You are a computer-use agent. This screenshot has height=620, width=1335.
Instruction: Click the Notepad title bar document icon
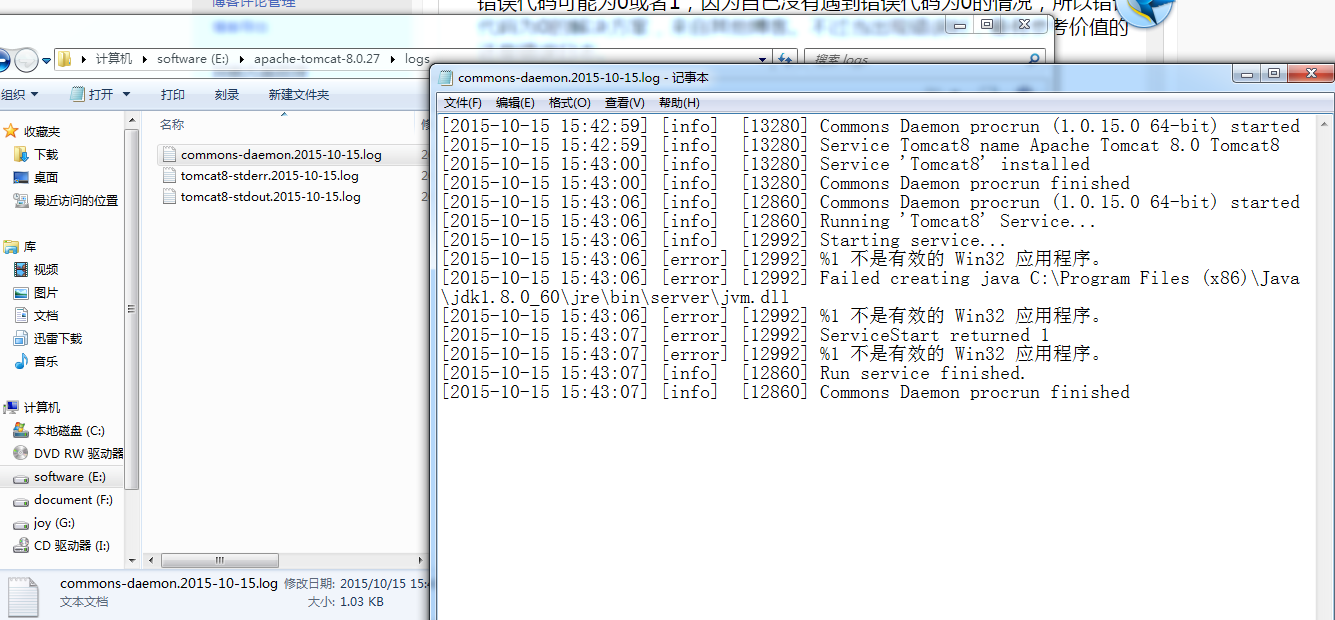[x=446, y=77]
